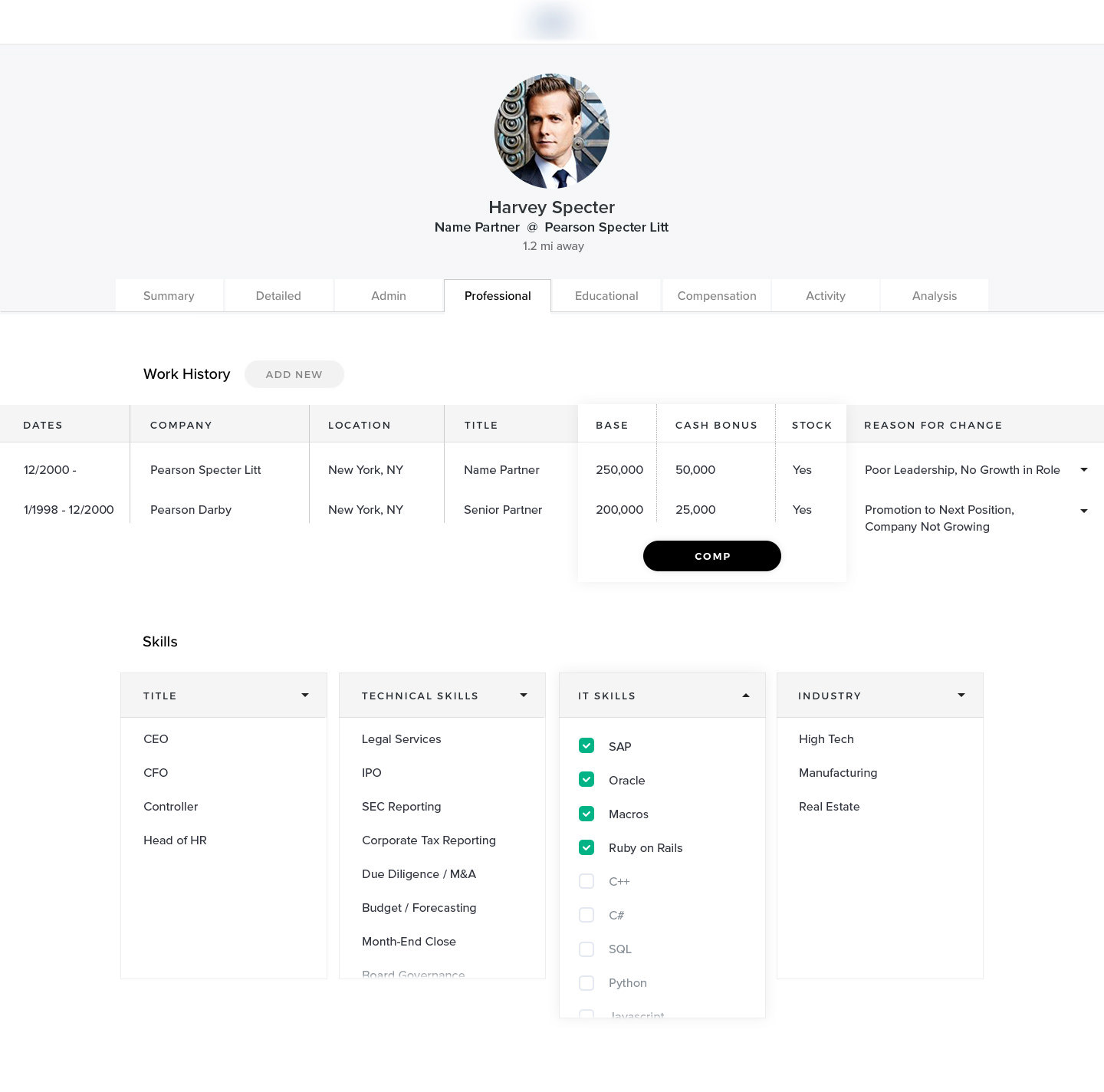Select Budget / Forecasting skill

419,908
